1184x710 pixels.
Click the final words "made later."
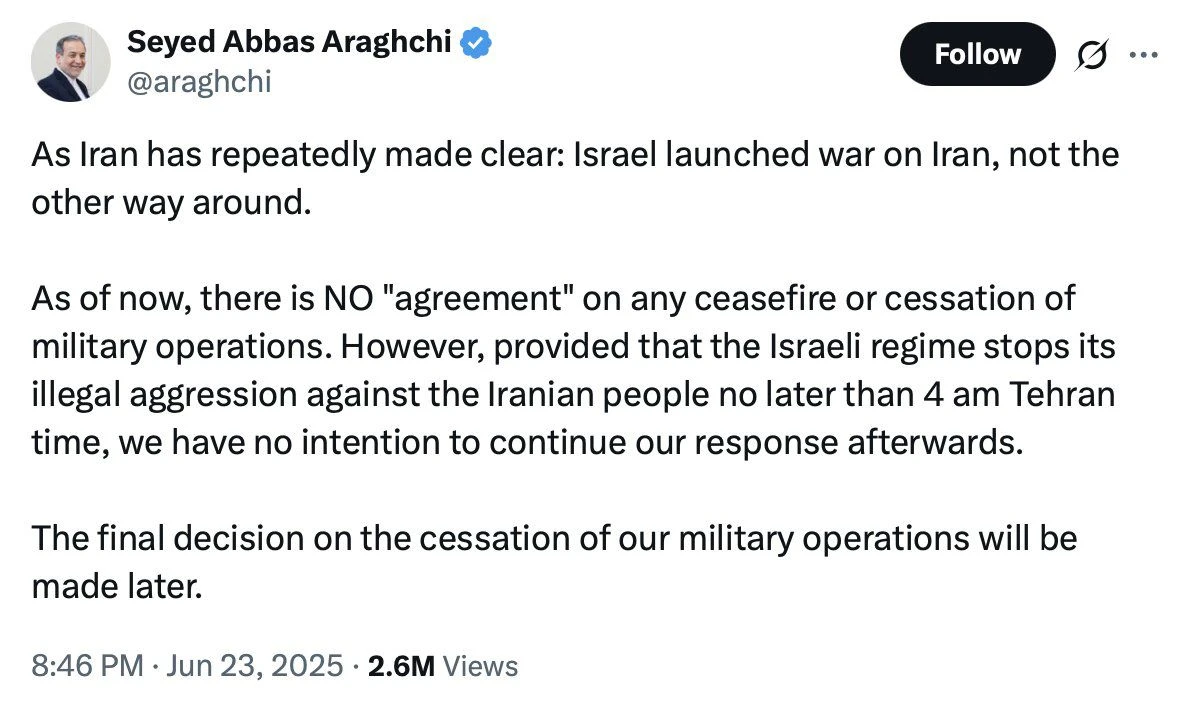(x=116, y=585)
